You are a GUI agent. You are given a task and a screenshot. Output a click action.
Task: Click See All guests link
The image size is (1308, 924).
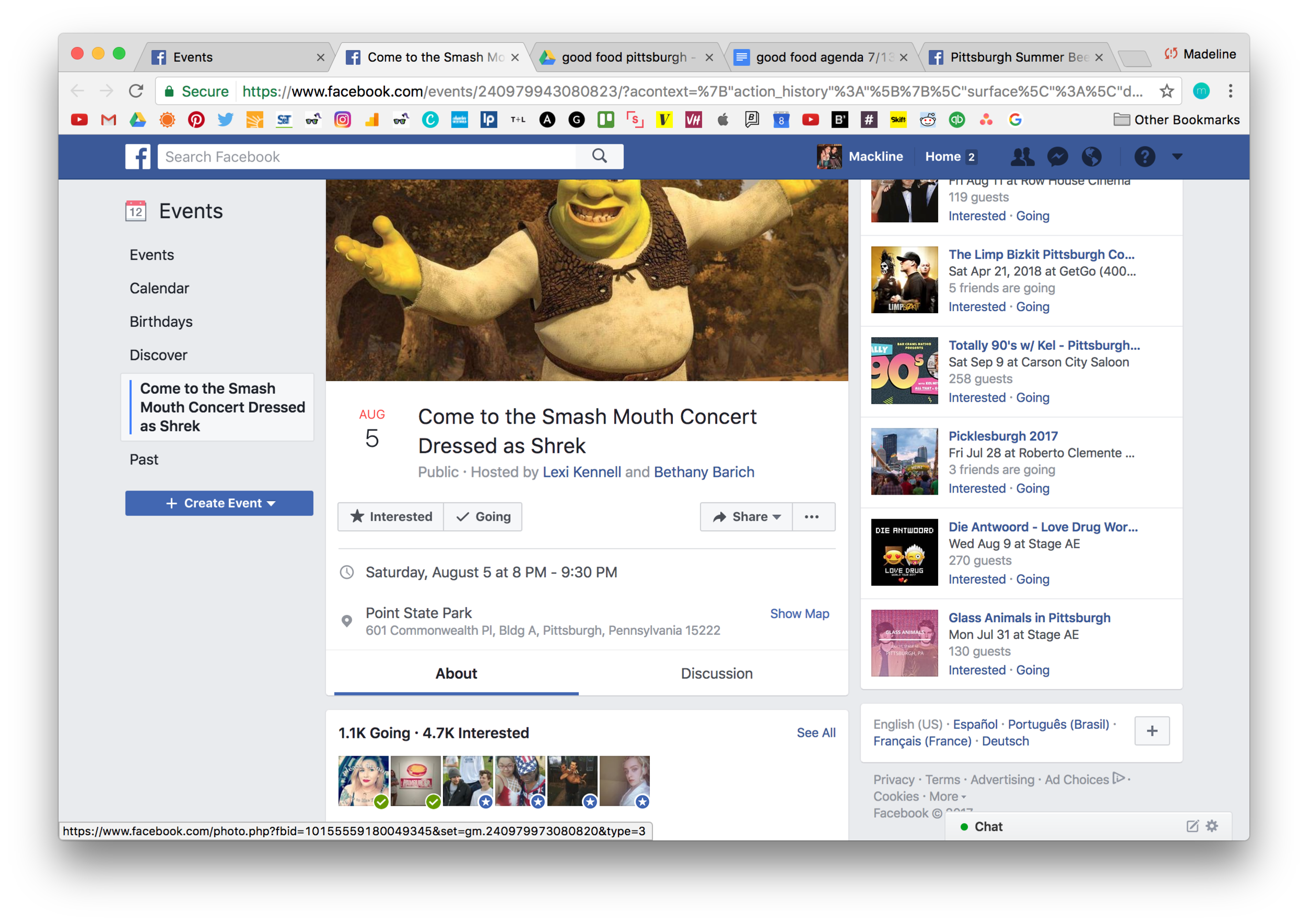point(816,733)
